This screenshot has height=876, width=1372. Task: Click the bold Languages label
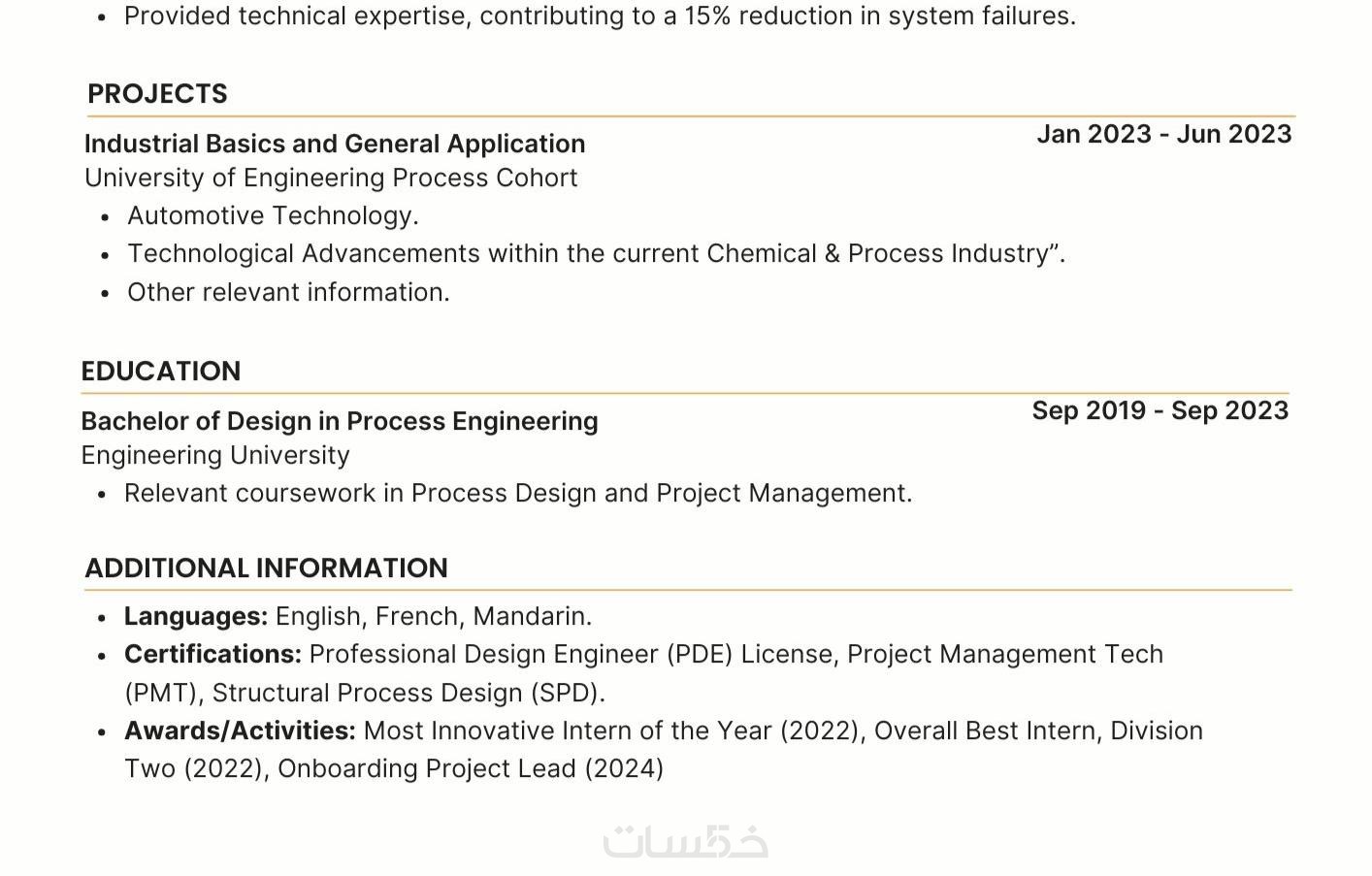196,616
